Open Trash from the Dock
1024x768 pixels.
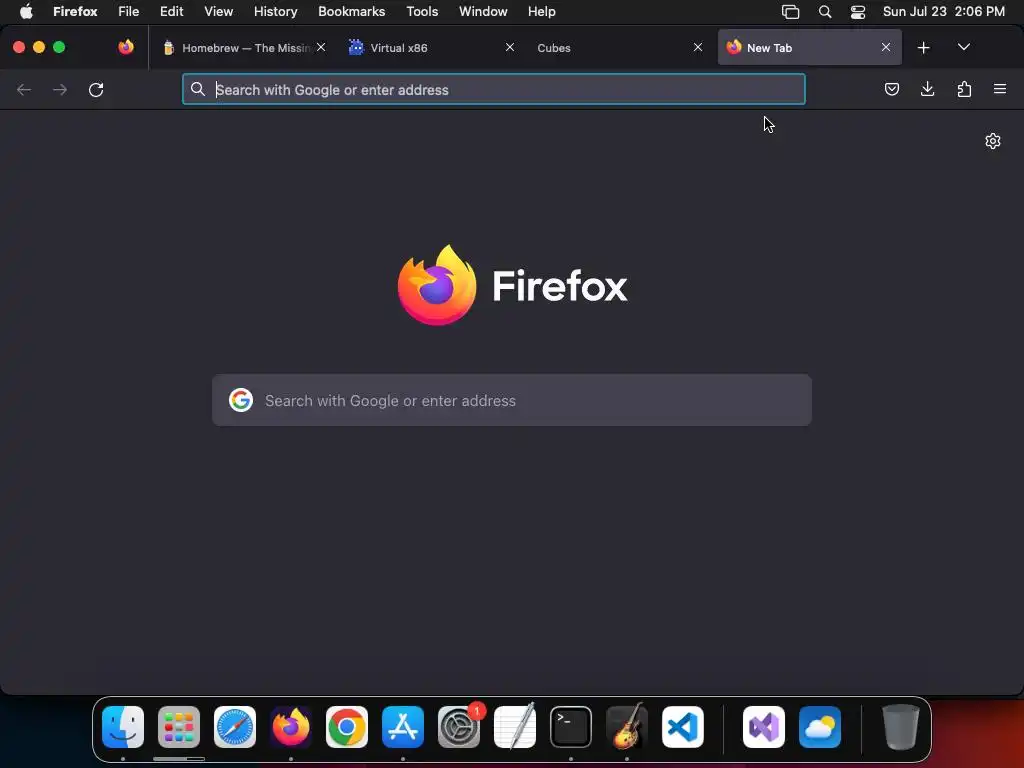[x=901, y=727]
